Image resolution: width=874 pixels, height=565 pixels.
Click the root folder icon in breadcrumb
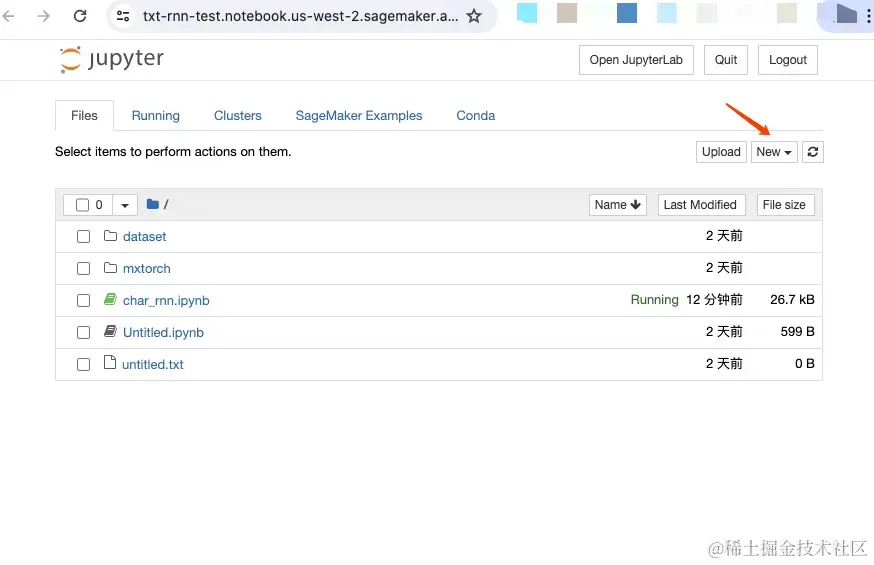[153, 204]
